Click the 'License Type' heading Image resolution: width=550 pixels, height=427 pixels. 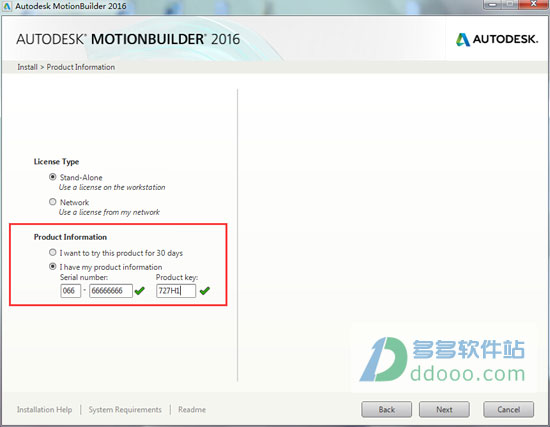coord(56,162)
